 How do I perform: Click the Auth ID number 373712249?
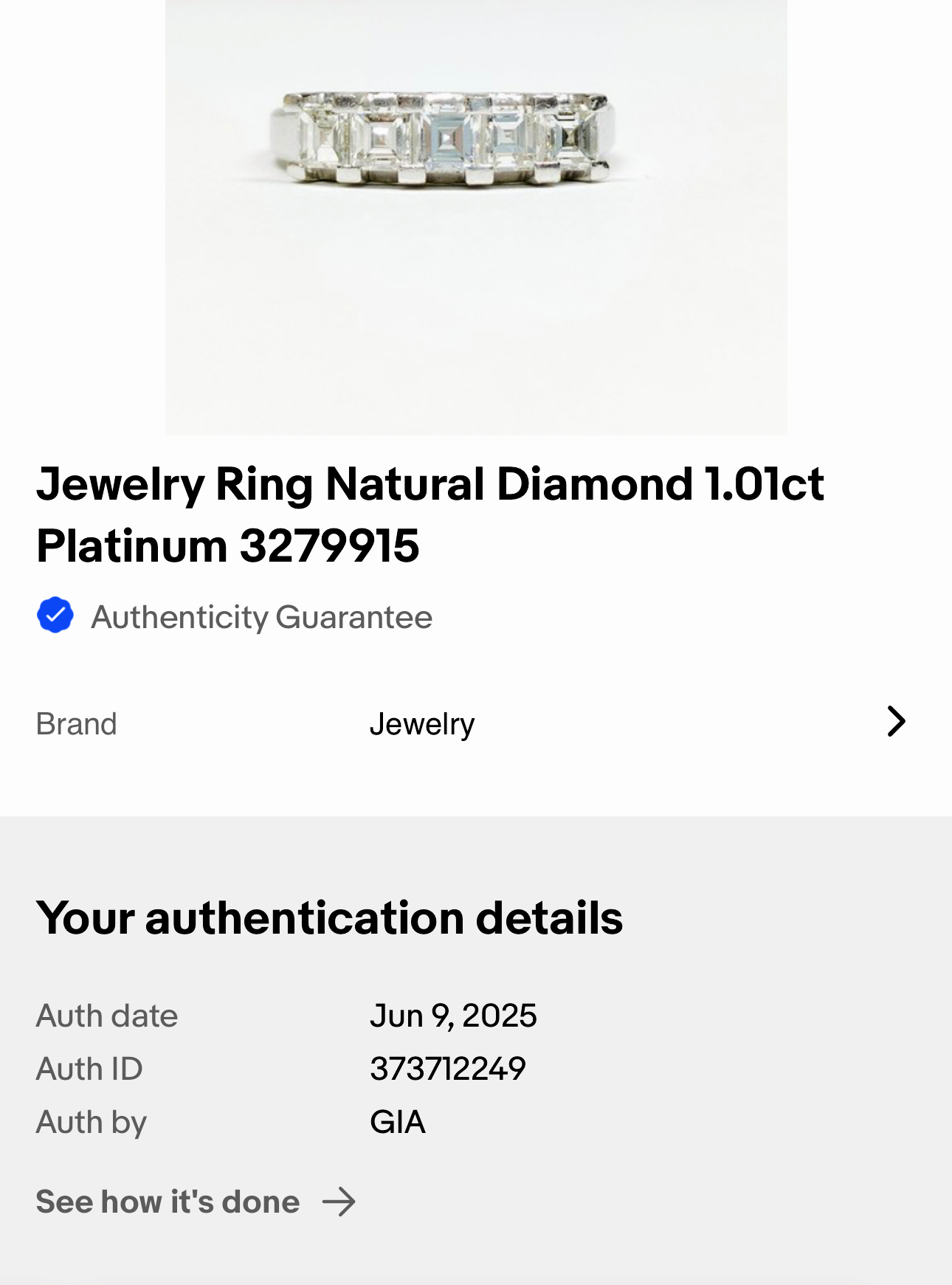448,1069
